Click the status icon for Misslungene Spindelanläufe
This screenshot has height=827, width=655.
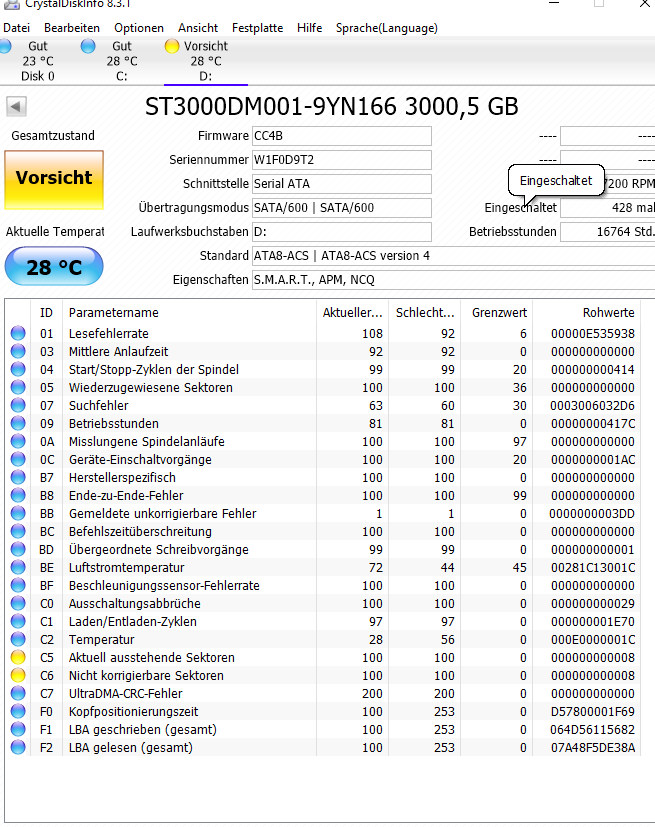pyautogui.click(x=18, y=441)
